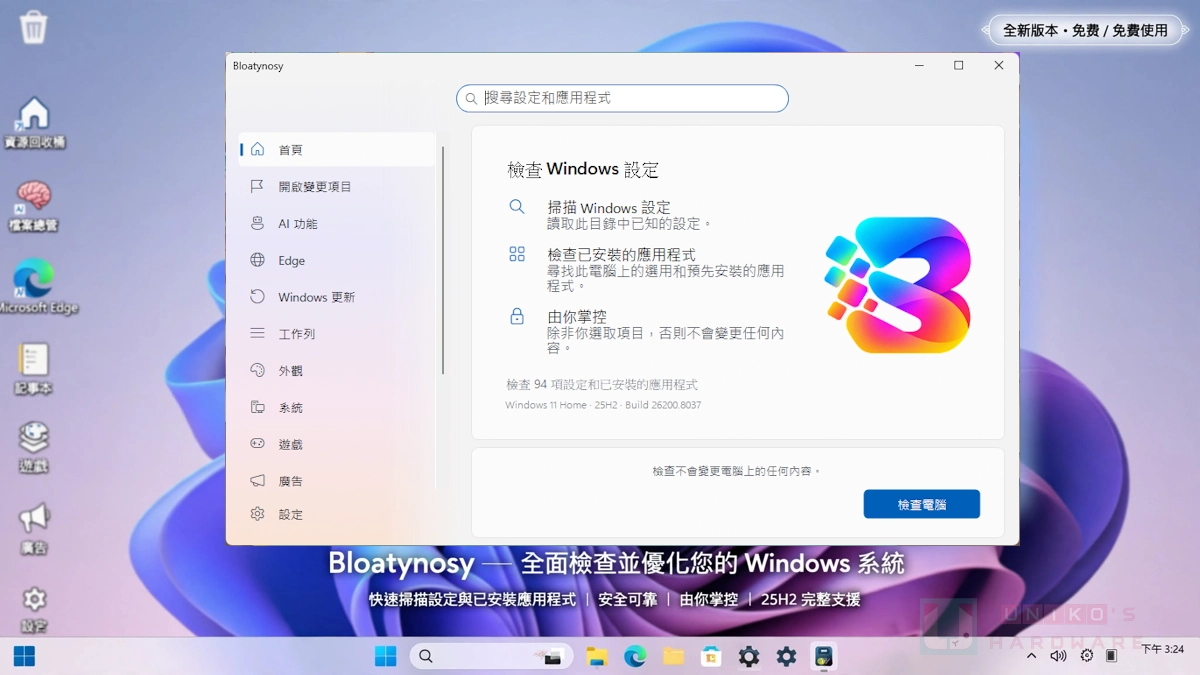
Task: Click the Bloatynosy window title text
Action: coord(258,66)
